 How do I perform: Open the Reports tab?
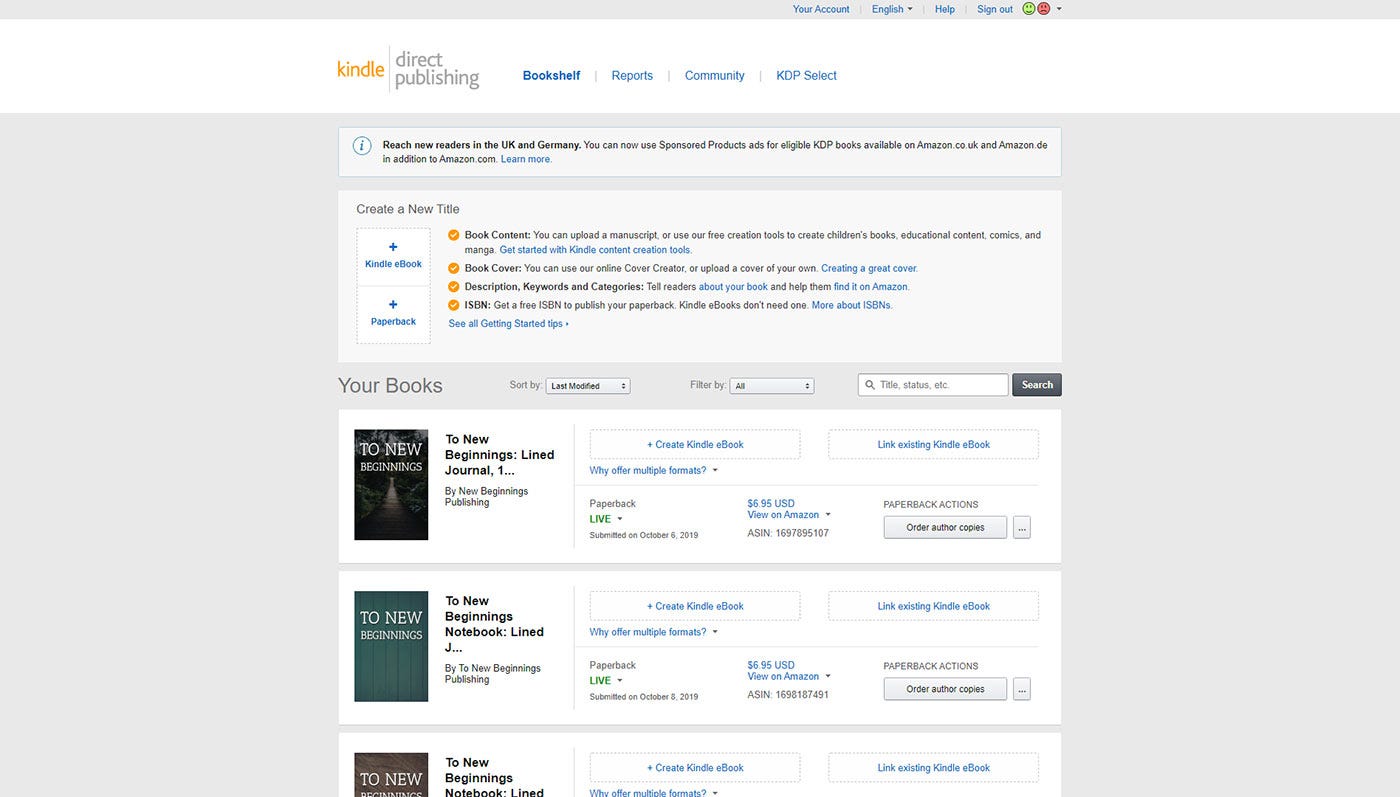[x=632, y=76]
